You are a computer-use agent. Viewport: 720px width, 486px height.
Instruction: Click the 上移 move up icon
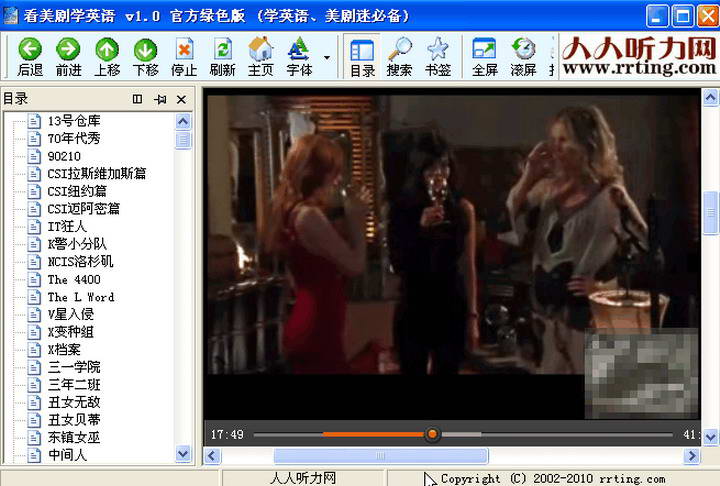[107, 49]
